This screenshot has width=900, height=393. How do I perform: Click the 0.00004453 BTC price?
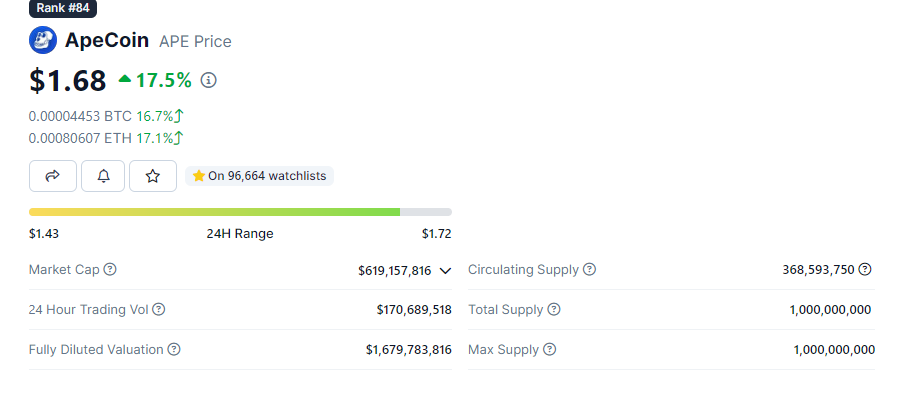pos(80,116)
